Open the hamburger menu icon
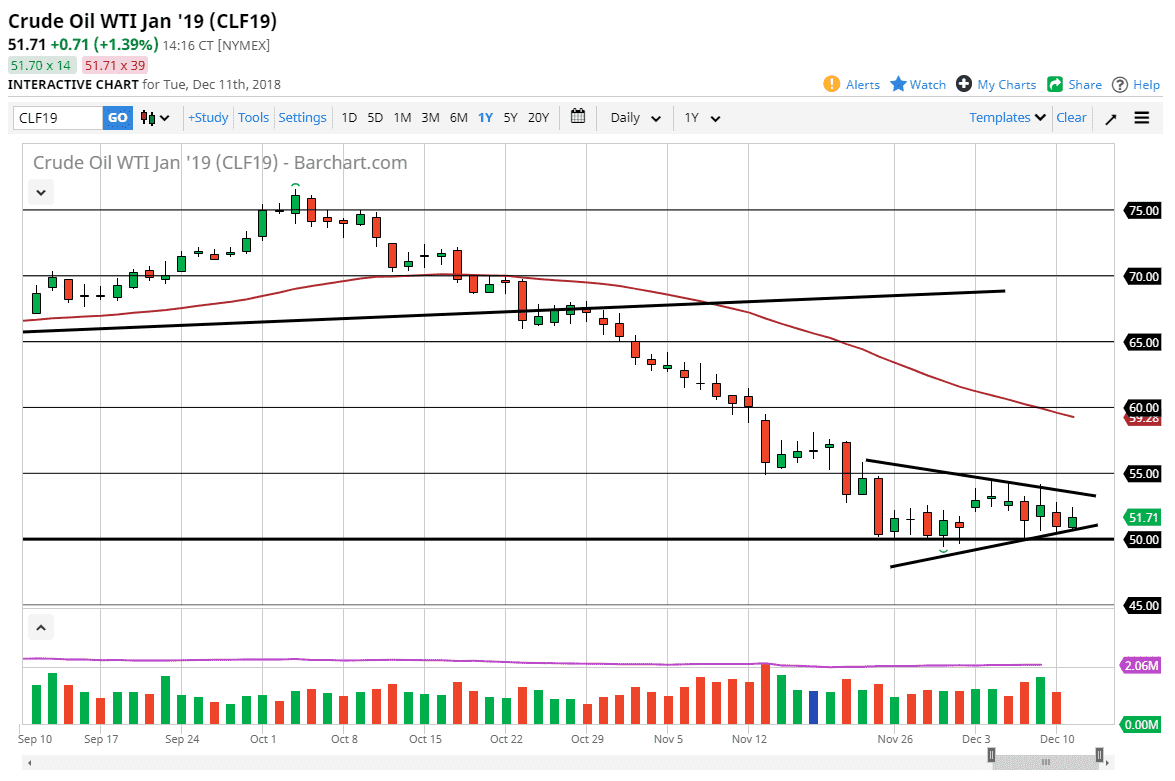 click(x=1142, y=118)
